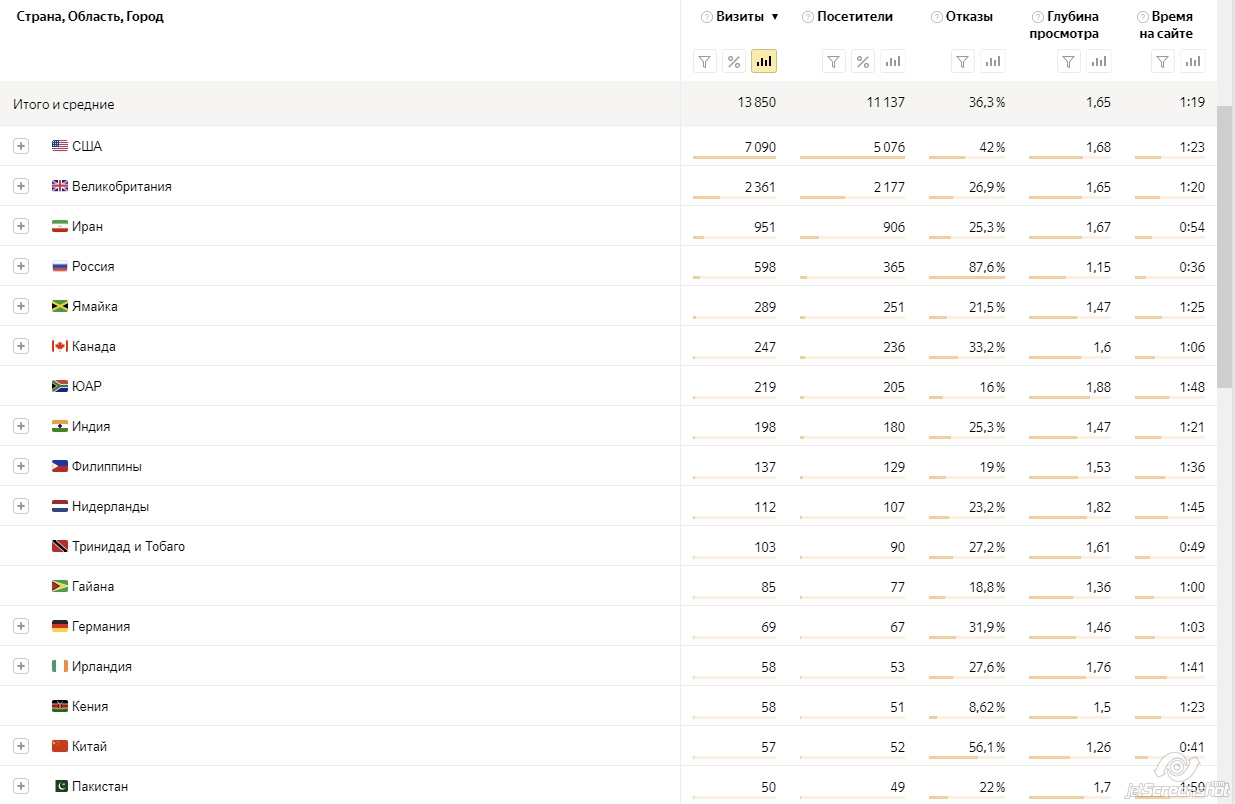
Task: Toggle the active bar chart for Визиты
Action: 764,62
